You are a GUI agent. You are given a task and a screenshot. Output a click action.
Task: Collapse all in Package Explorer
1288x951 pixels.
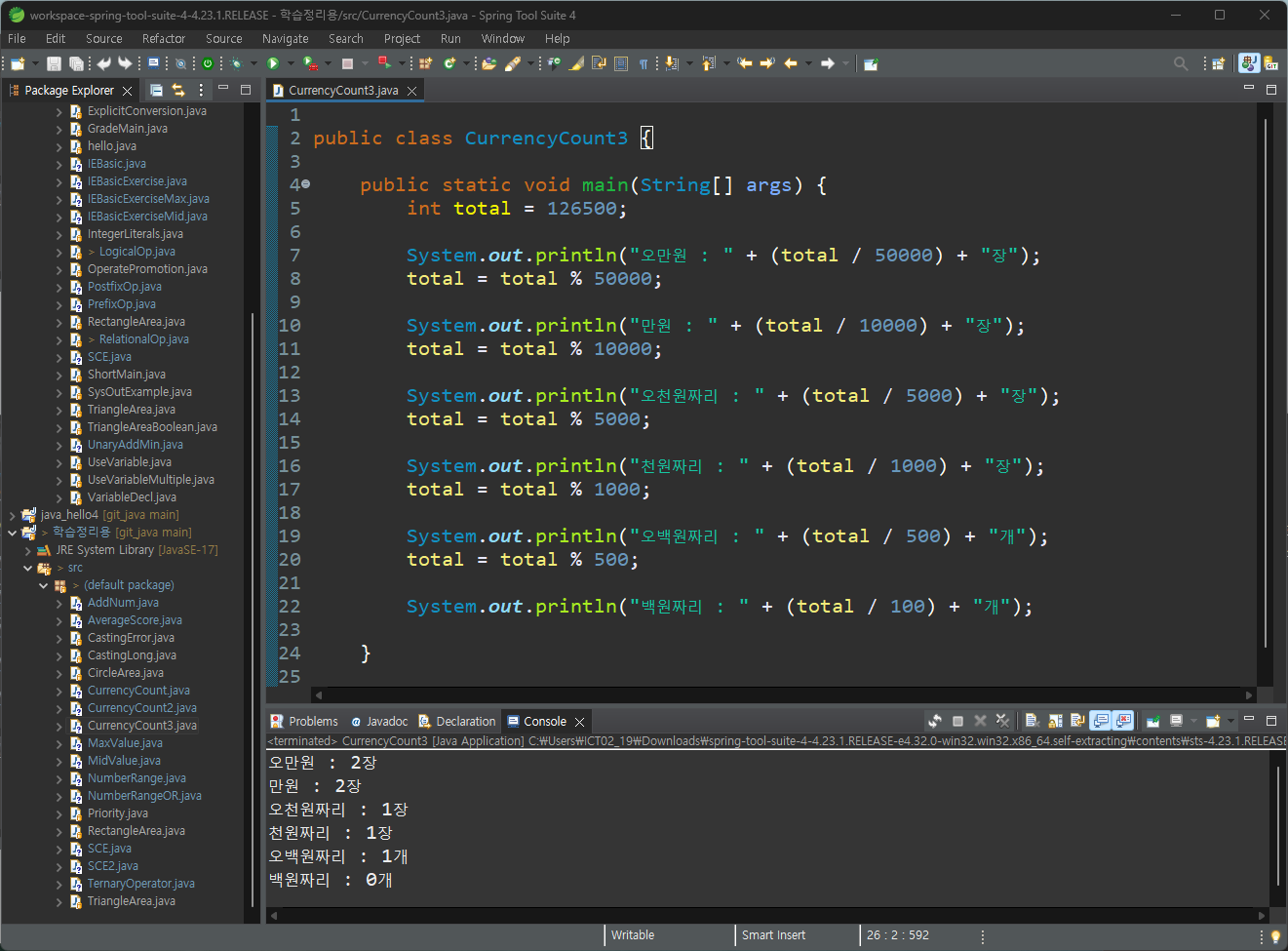coord(156,90)
